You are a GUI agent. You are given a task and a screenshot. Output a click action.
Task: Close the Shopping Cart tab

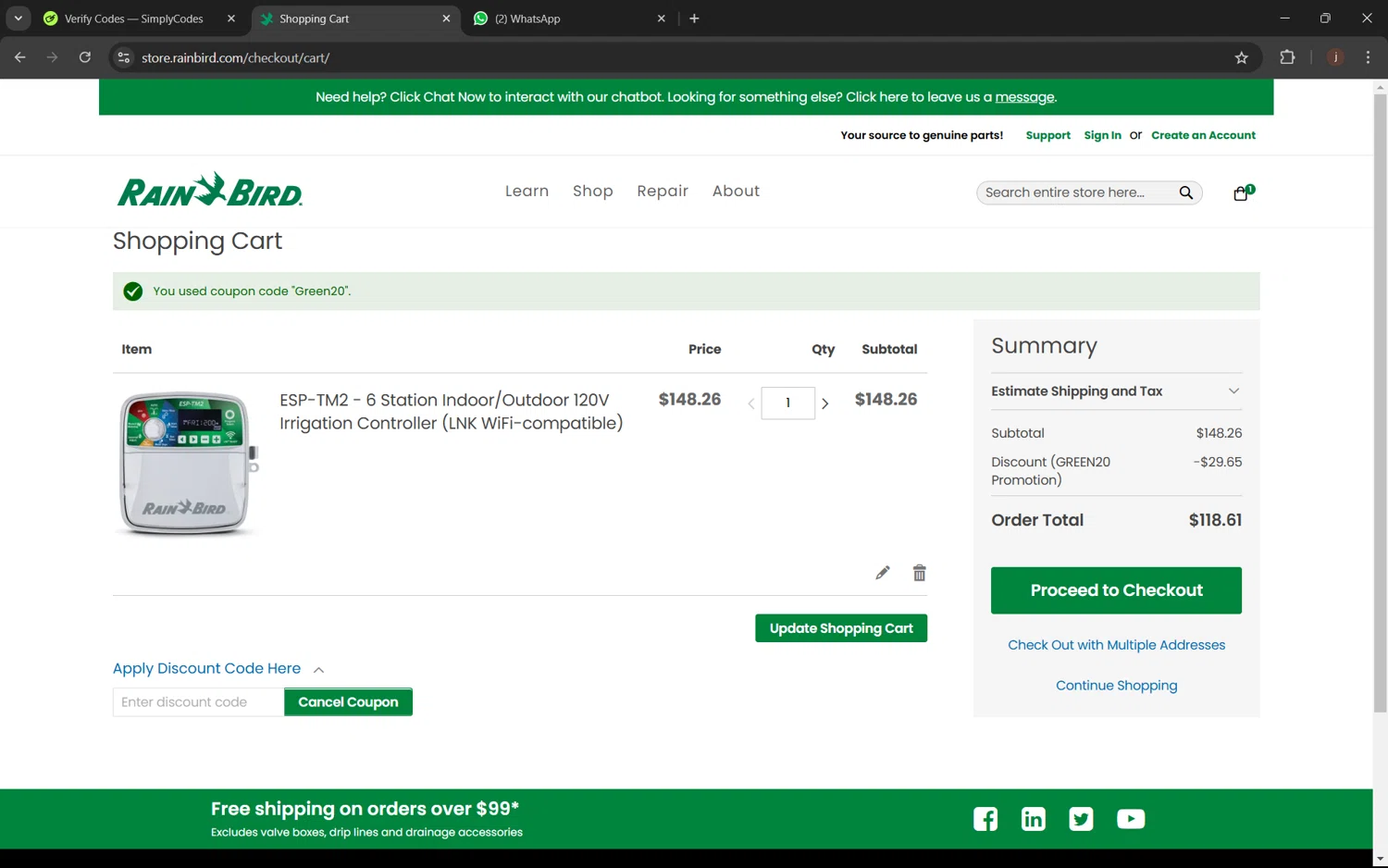click(446, 19)
